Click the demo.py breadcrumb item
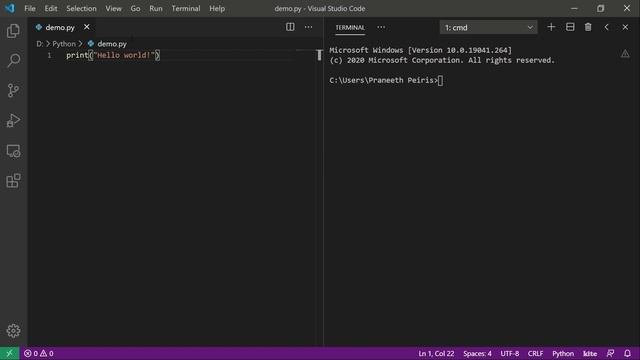Viewport: 640px width, 360px height. pos(107,44)
